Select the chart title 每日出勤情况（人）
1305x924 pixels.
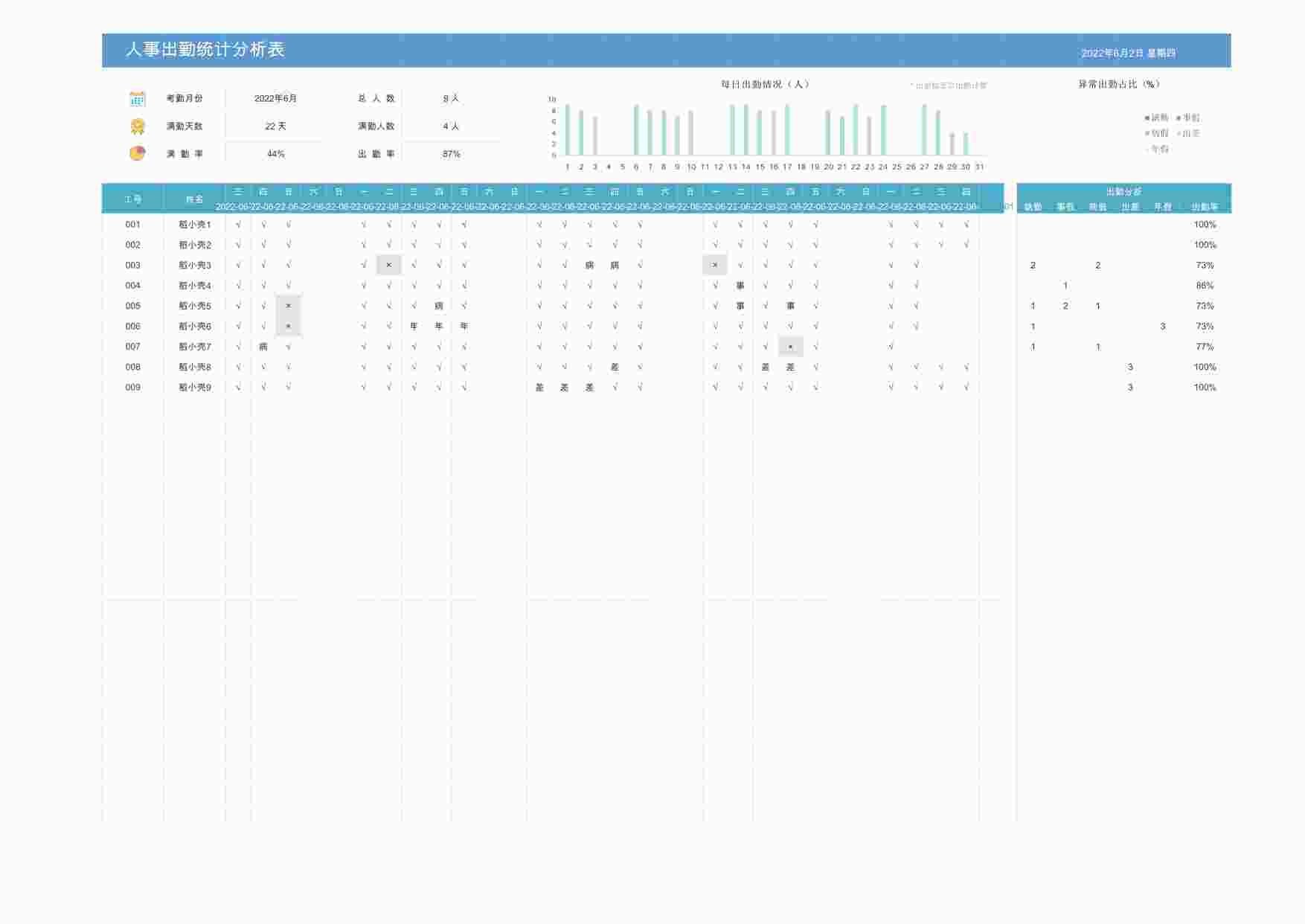(765, 84)
